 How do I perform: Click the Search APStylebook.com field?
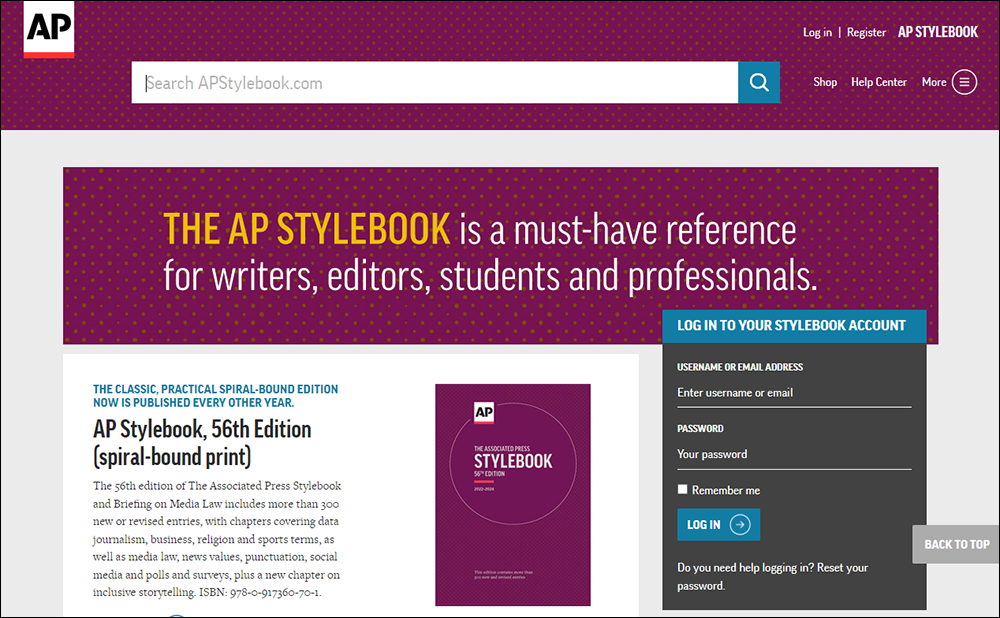(x=435, y=82)
